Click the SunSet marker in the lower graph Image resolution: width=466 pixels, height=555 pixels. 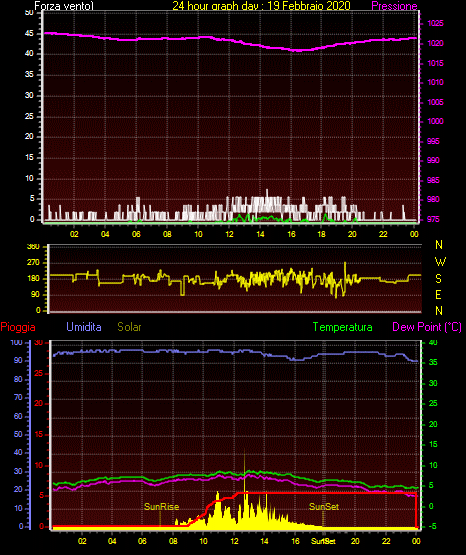(x=324, y=507)
